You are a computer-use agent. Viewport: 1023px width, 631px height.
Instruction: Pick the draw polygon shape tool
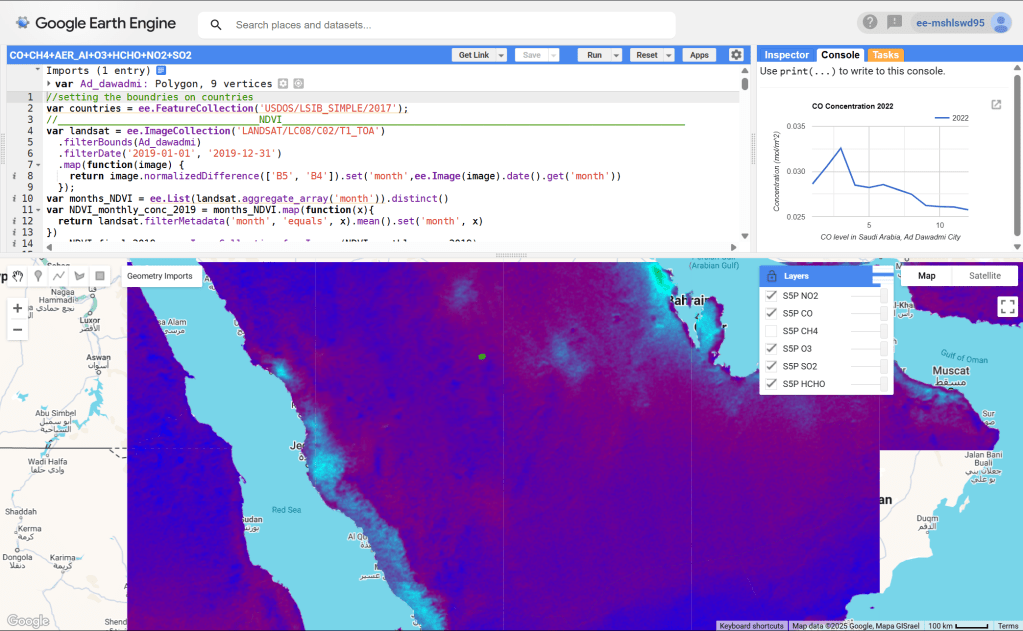79,276
